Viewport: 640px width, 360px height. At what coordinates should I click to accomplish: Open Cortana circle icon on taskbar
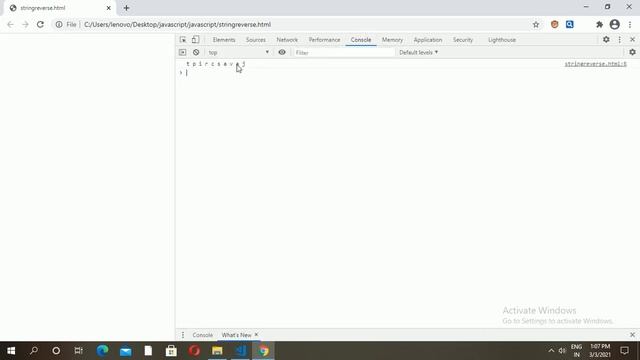56,351
